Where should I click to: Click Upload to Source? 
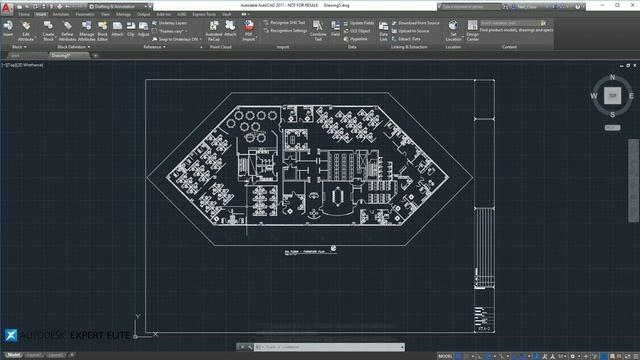click(x=410, y=31)
